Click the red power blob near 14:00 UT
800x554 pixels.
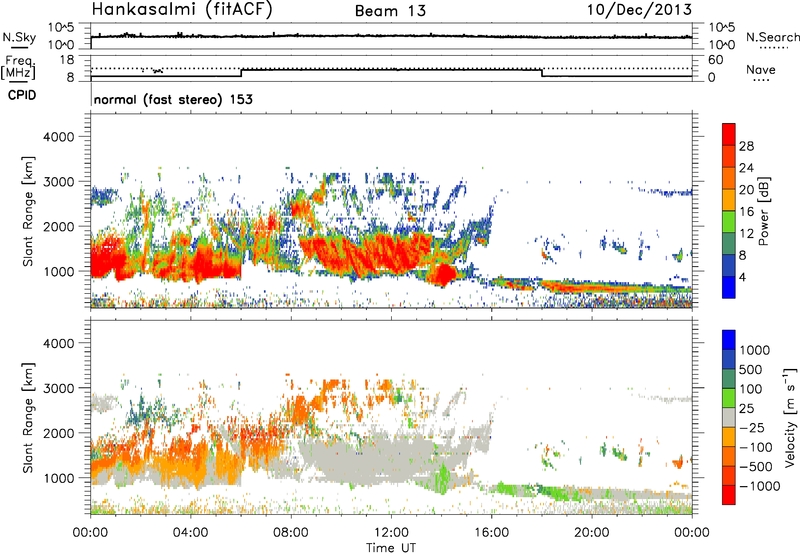(x=443, y=274)
